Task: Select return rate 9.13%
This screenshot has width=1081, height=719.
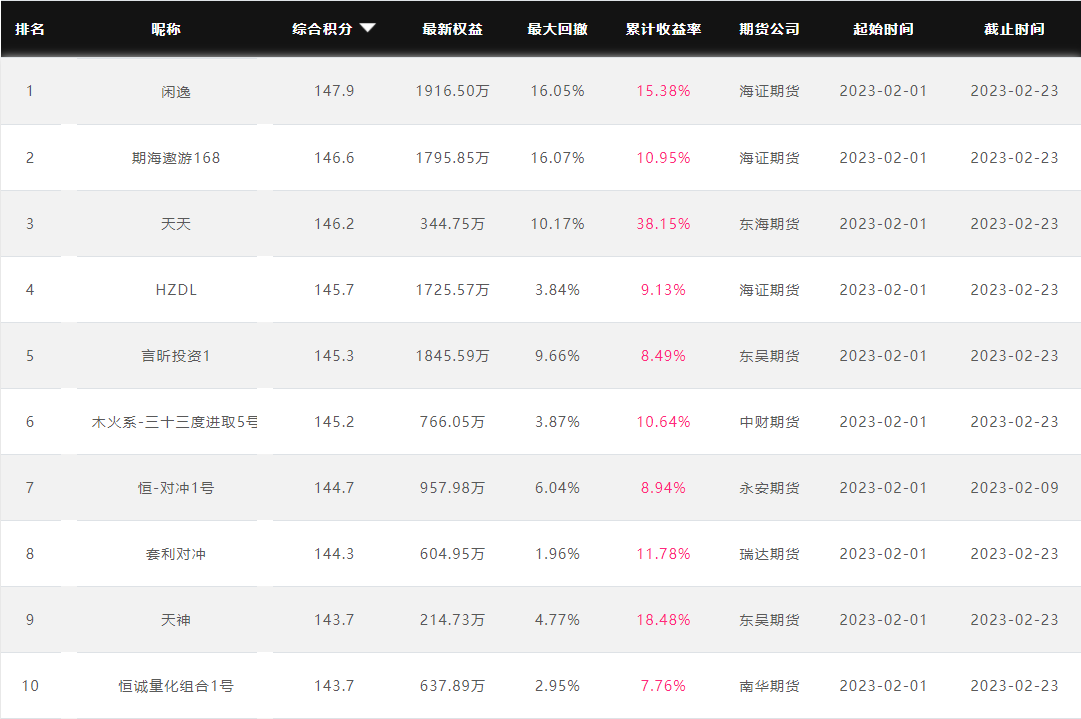Action: tap(663, 290)
